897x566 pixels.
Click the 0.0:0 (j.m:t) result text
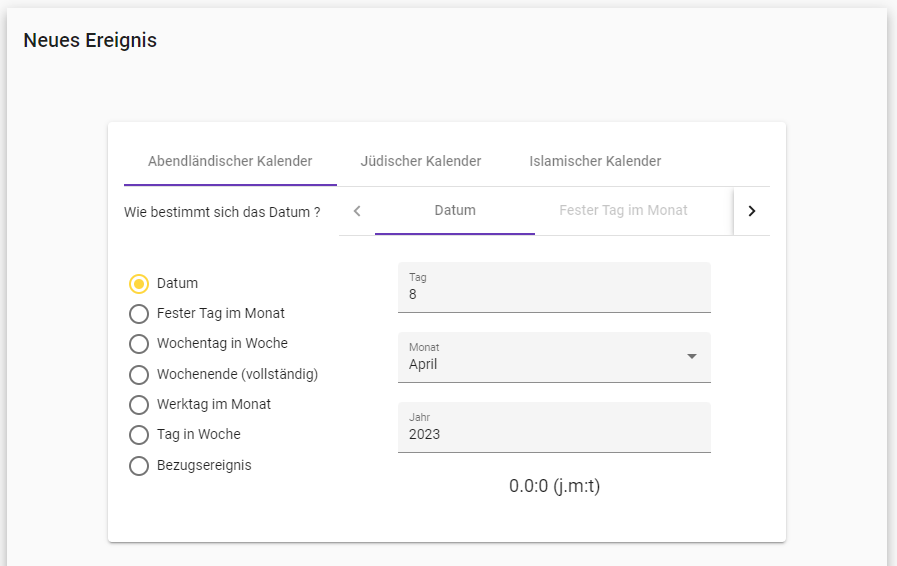pyautogui.click(x=554, y=487)
